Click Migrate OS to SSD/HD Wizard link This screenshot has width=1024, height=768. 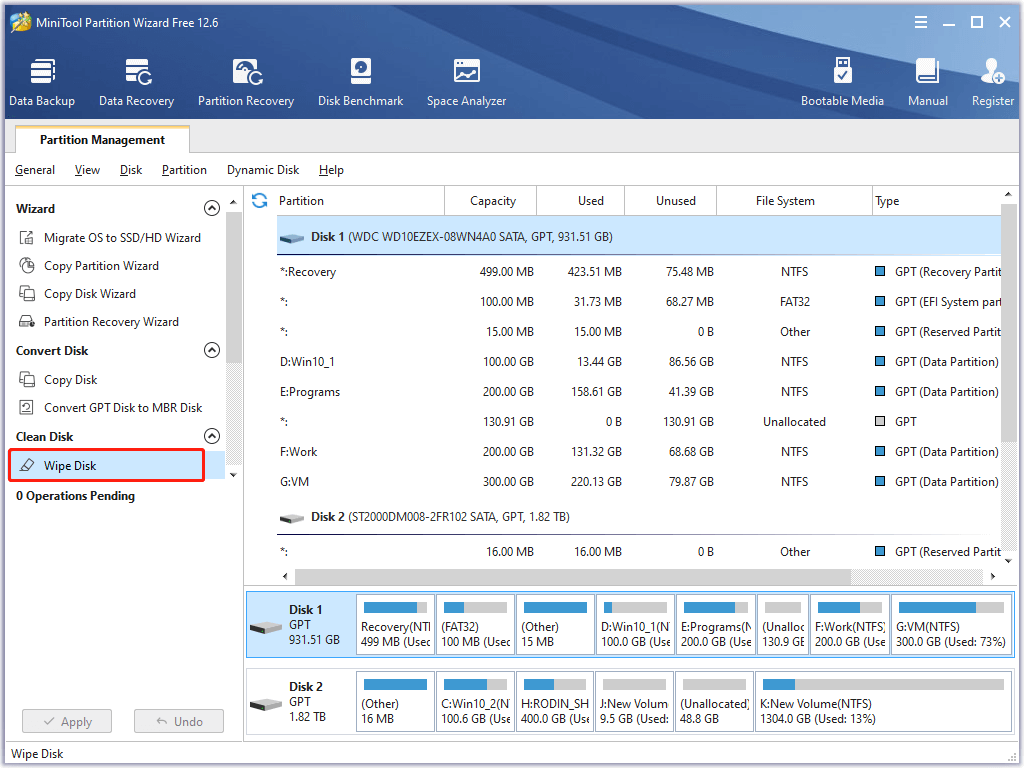[x=122, y=238]
